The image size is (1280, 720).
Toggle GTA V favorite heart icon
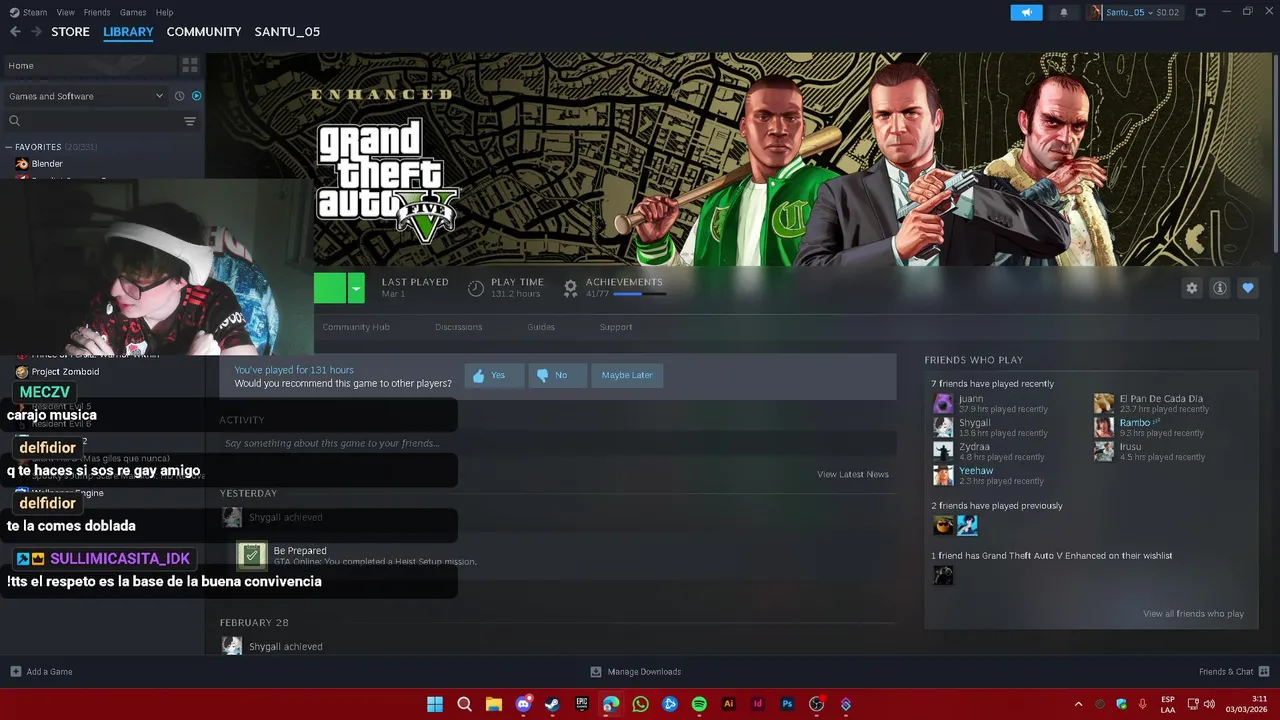pos(1247,288)
